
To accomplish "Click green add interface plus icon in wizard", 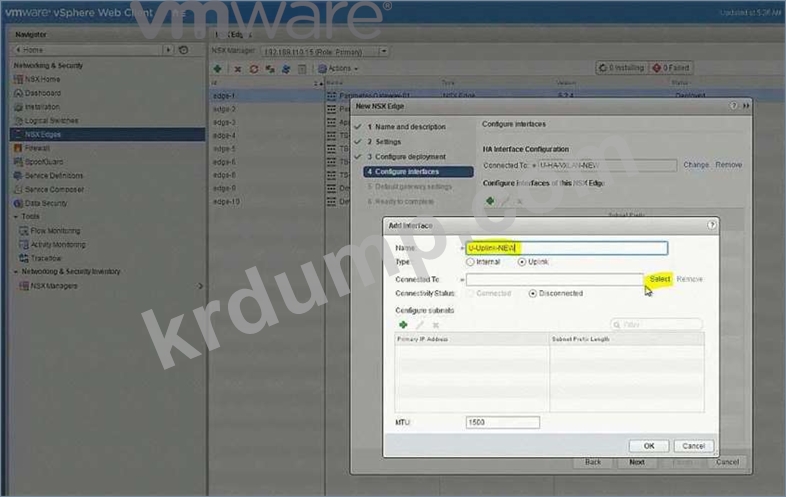I will click(x=490, y=201).
